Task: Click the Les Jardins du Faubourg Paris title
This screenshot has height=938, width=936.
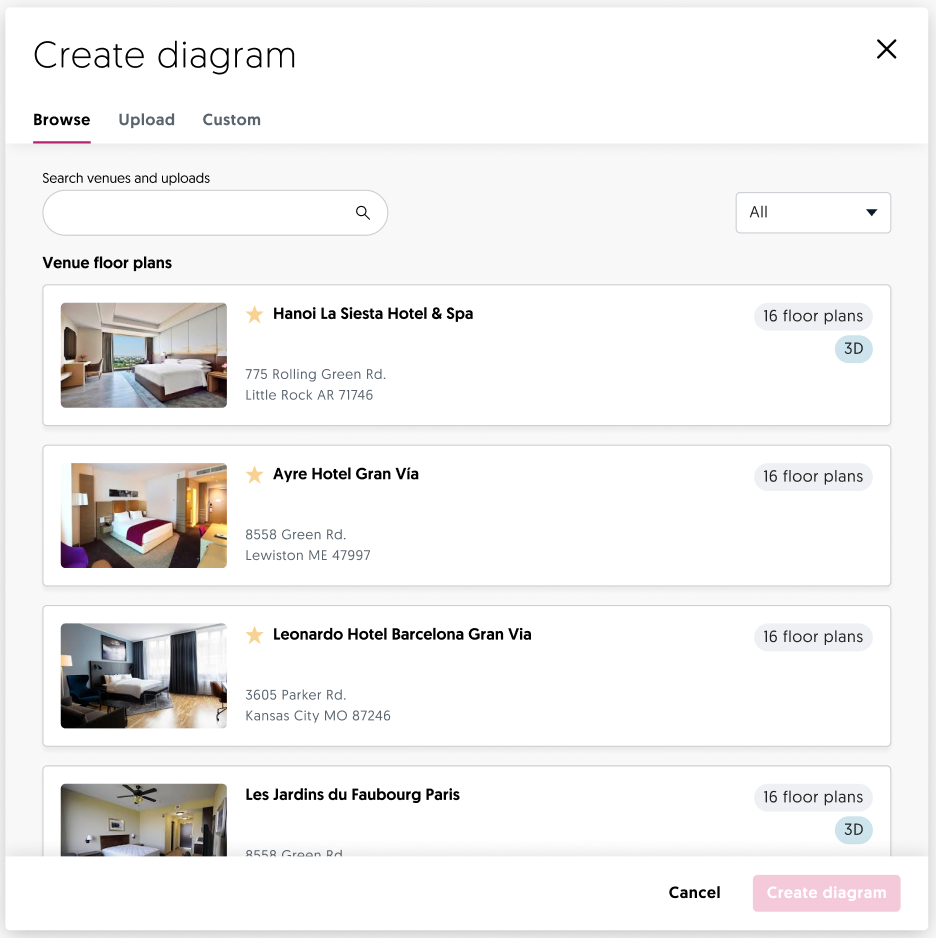Action: (352, 795)
